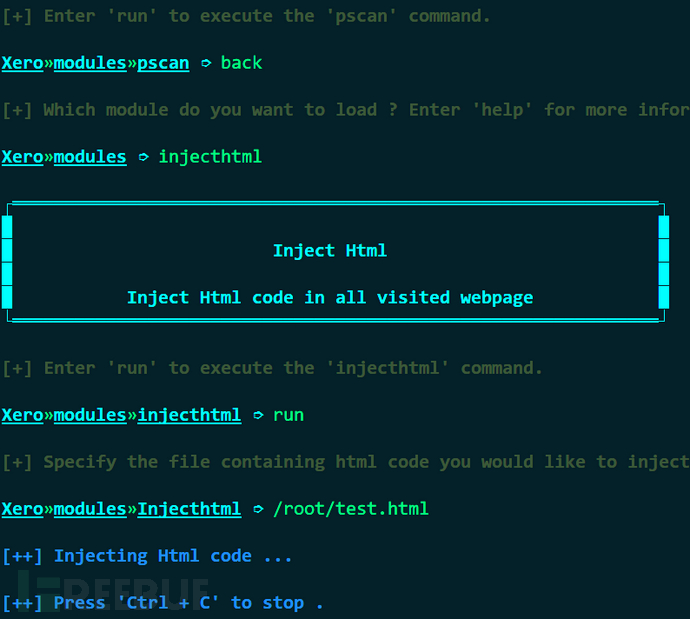The height and width of the screenshot is (619, 690).
Task: Click the "Press 'Ctrl + C' to stop" line
Action: [x=163, y=603]
